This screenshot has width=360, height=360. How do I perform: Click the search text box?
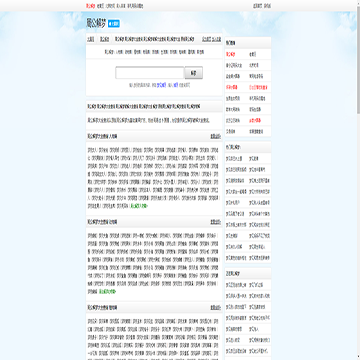click(x=150, y=73)
